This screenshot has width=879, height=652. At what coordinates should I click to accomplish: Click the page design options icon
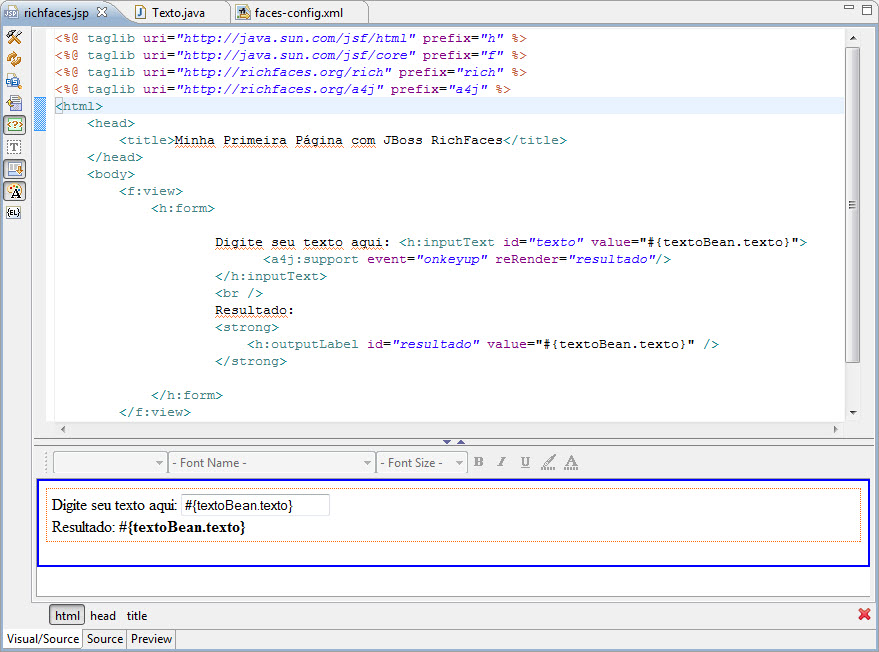14,81
